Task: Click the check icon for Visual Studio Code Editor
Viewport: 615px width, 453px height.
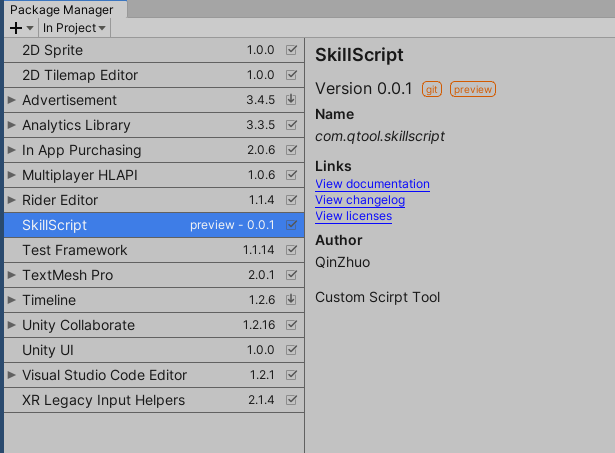Action: coord(291,375)
